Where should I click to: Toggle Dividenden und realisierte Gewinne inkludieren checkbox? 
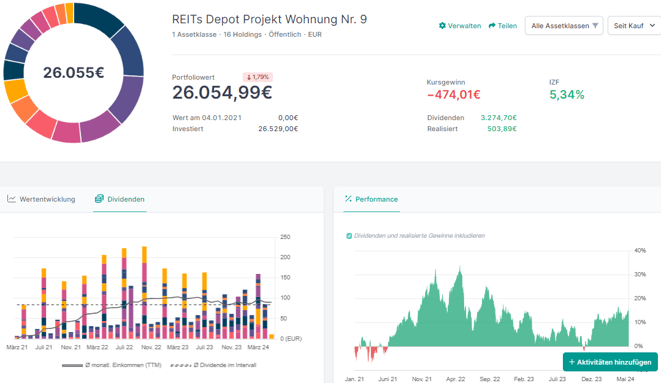[x=349, y=236]
